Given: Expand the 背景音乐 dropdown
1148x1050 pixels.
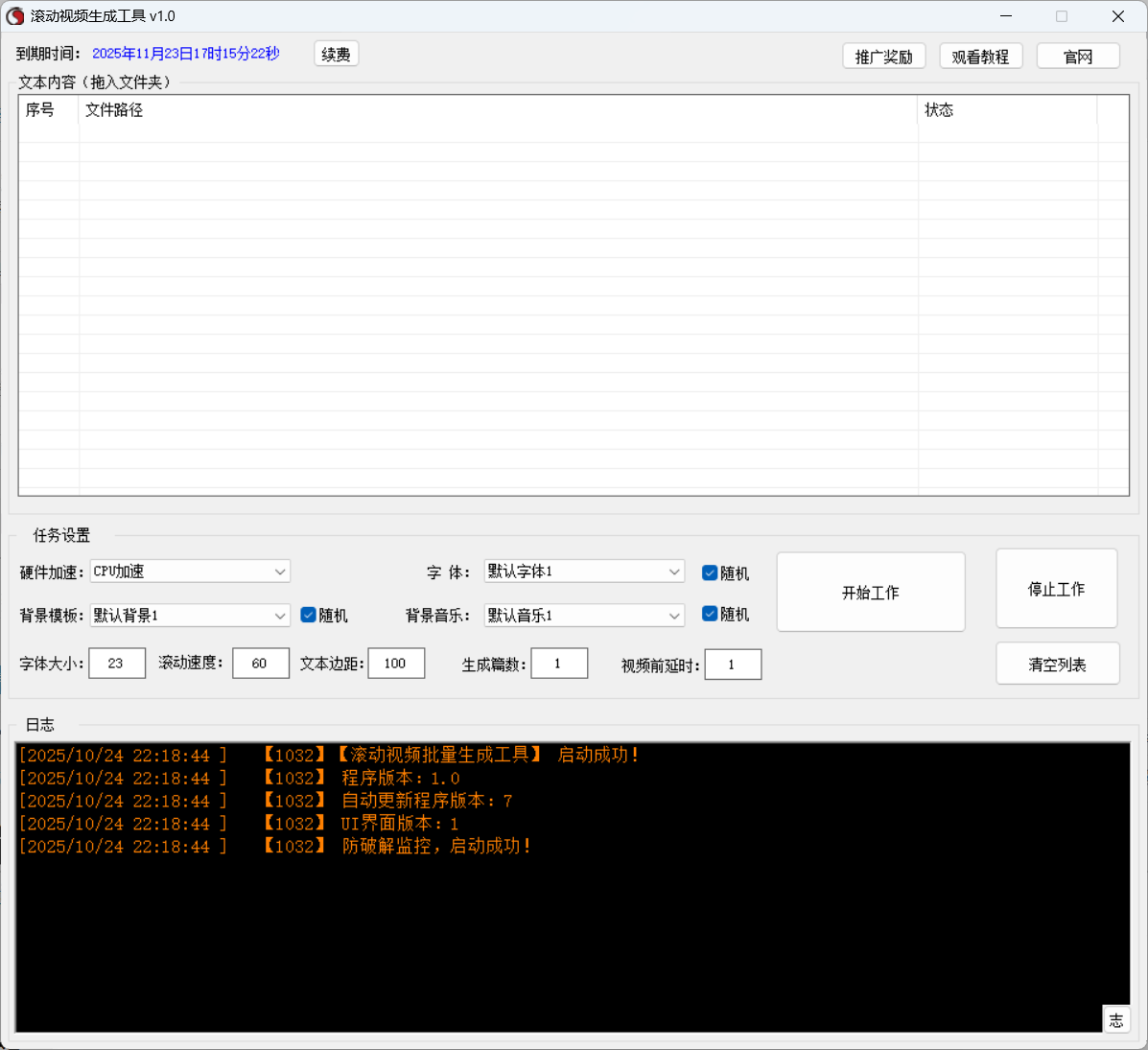Looking at the screenshot, I should click(x=583, y=615).
